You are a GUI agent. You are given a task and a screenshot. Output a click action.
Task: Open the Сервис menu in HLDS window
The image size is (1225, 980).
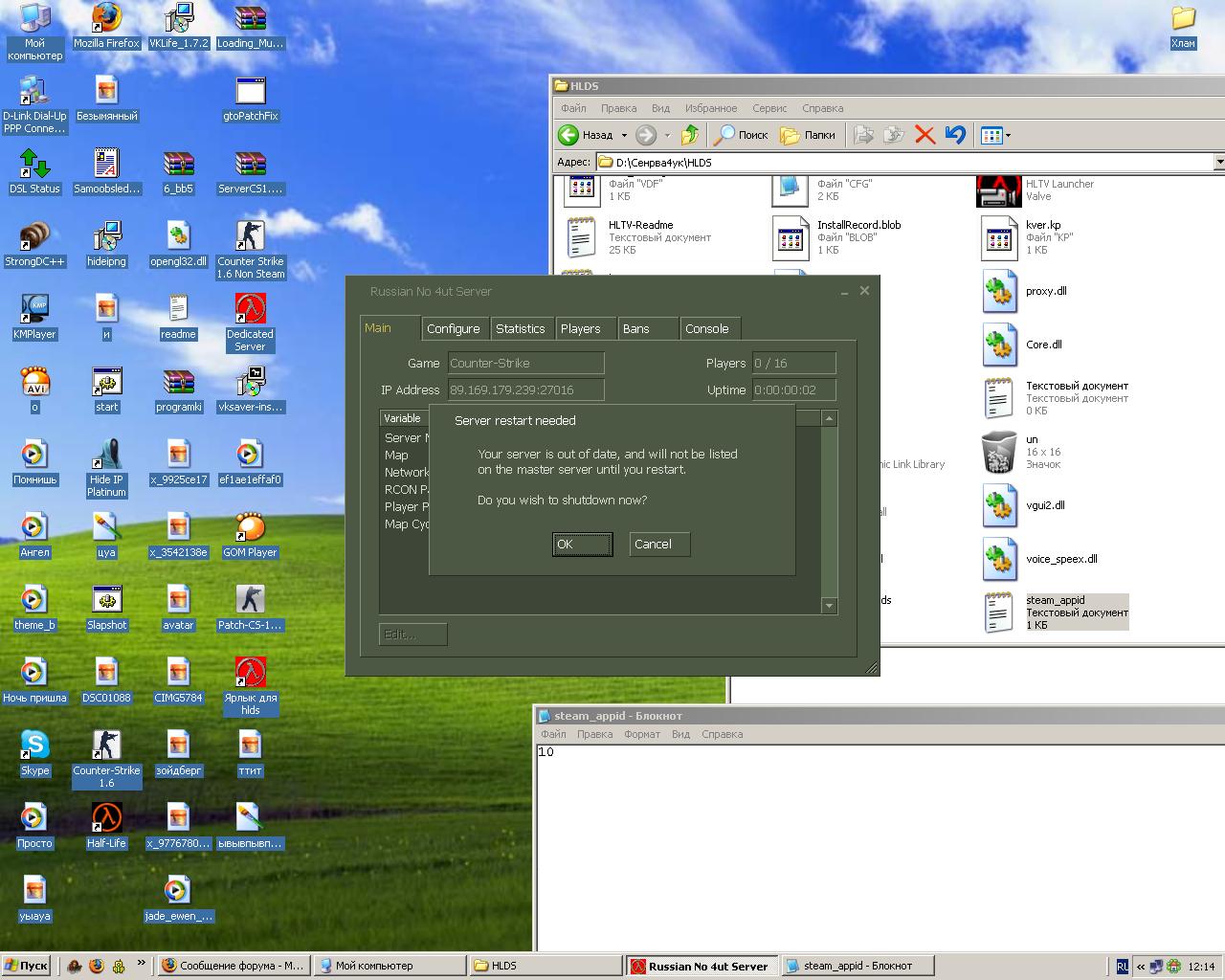coord(769,108)
